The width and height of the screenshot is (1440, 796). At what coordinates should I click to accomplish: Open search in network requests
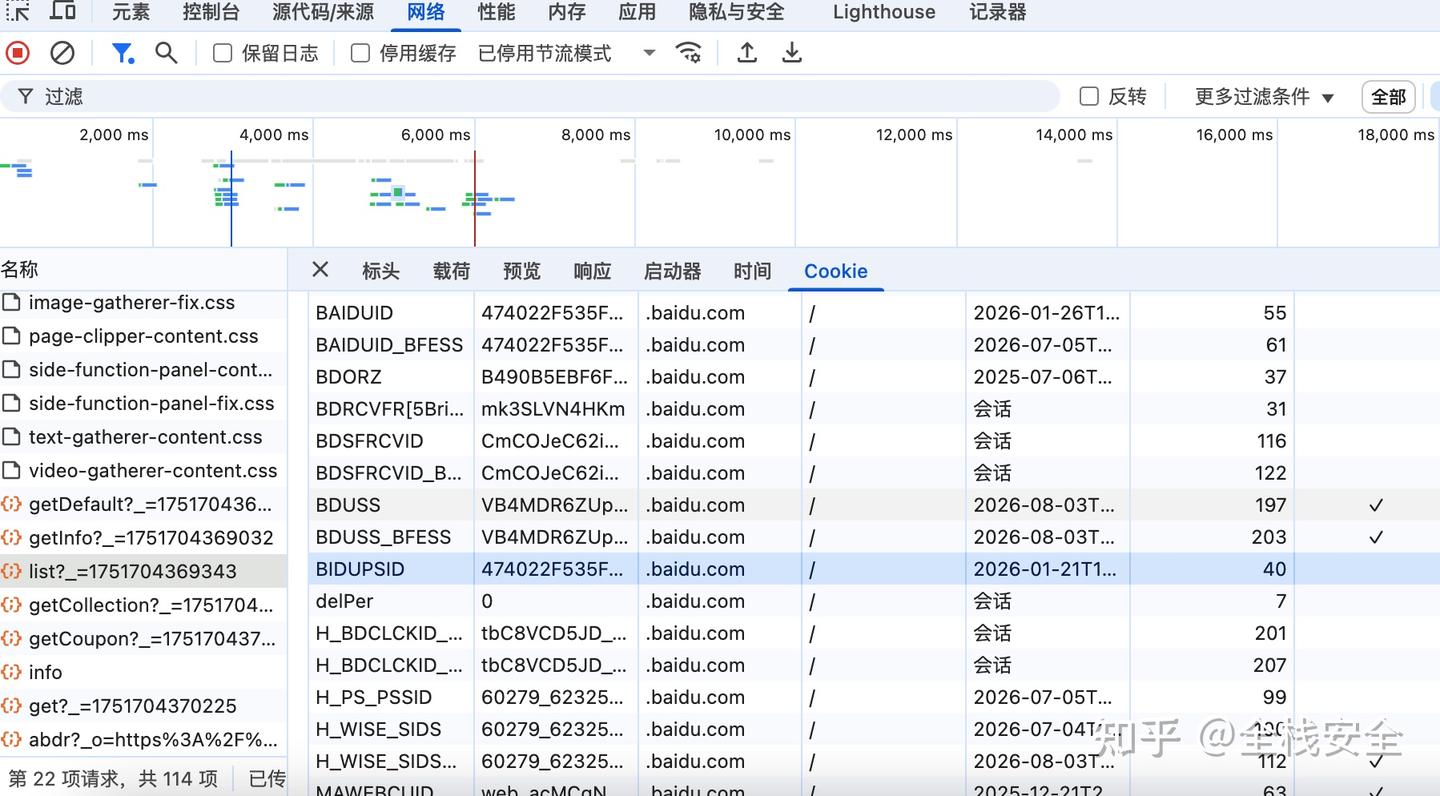[166, 52]
